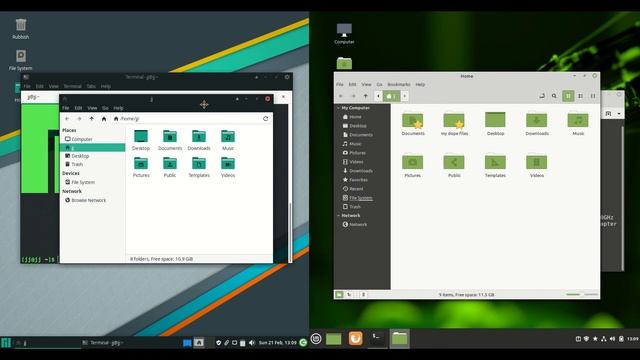Click left path arrow in Nemo pathbar
The height and width of the screenshot is (360, 640).
click(x=378, y=96)
